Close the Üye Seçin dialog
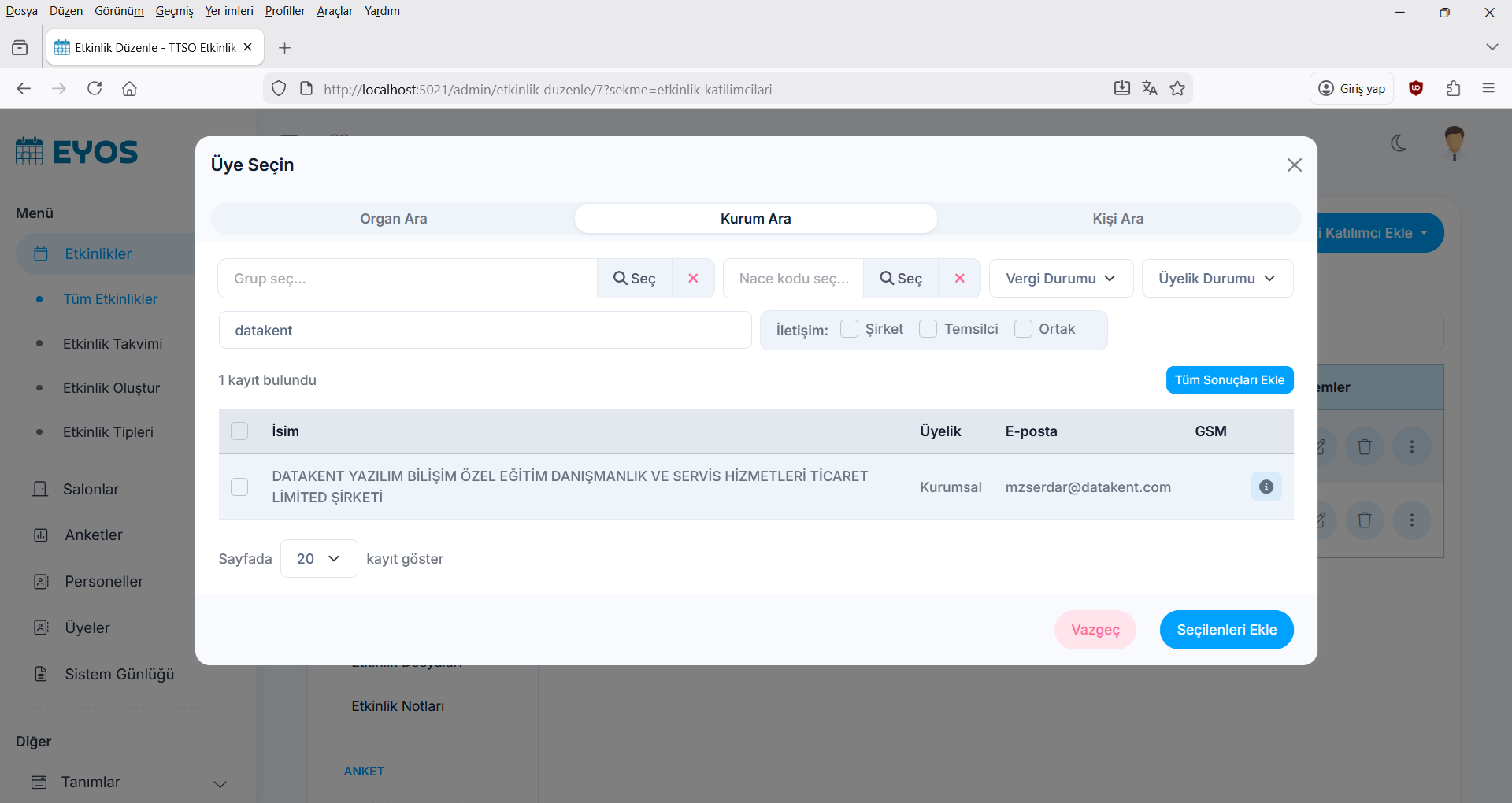The width and height of the screenshot is (1512, 803). point(1294,165)
